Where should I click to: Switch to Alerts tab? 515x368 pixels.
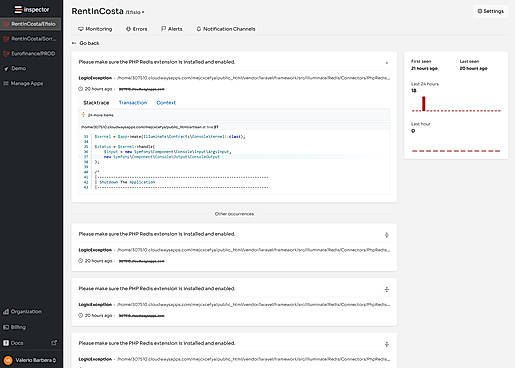click(172, 29)
